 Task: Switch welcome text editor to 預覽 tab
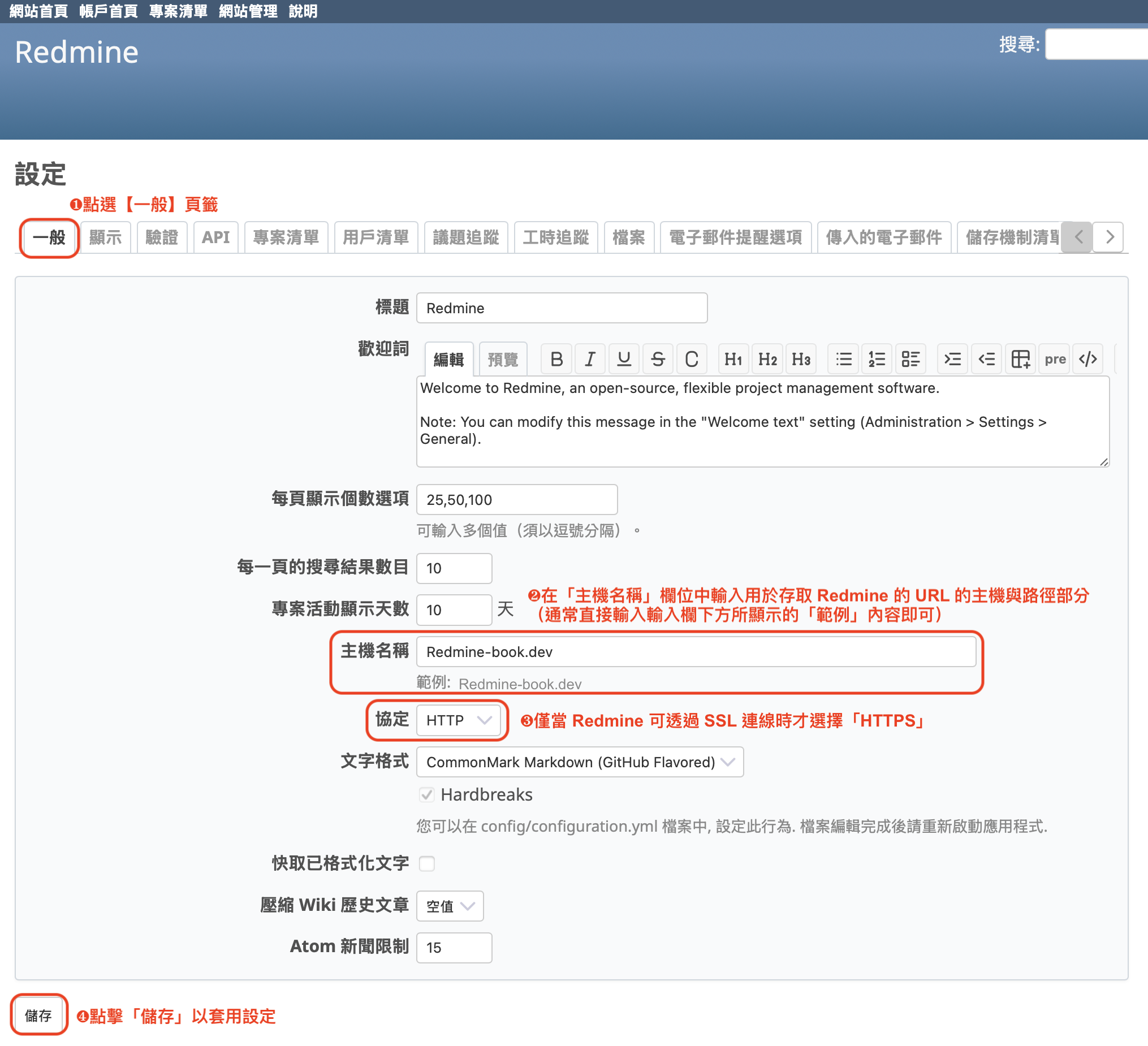[503, 359]
